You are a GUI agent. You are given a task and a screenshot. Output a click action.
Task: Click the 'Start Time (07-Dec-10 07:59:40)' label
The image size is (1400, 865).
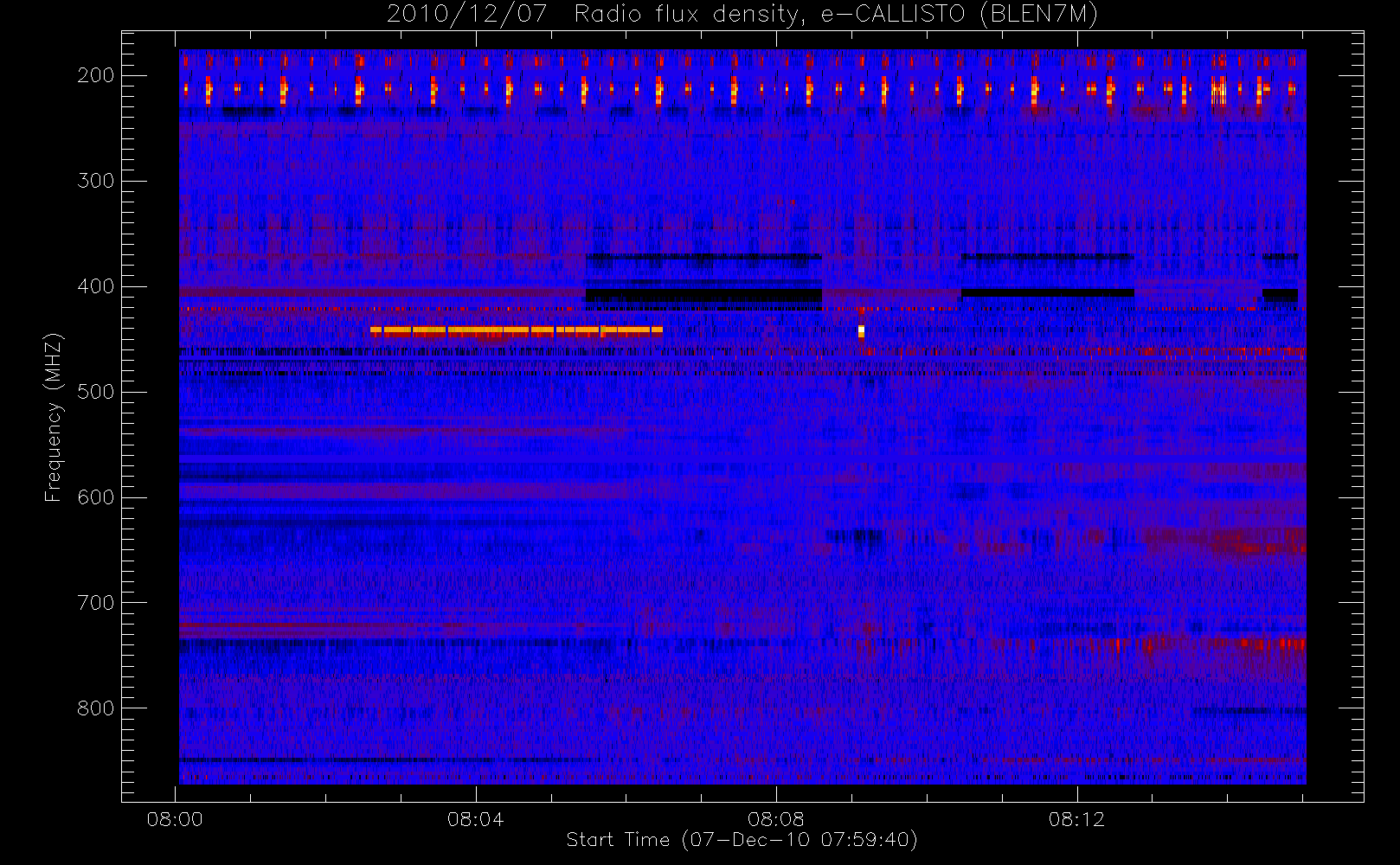point(742,840)
